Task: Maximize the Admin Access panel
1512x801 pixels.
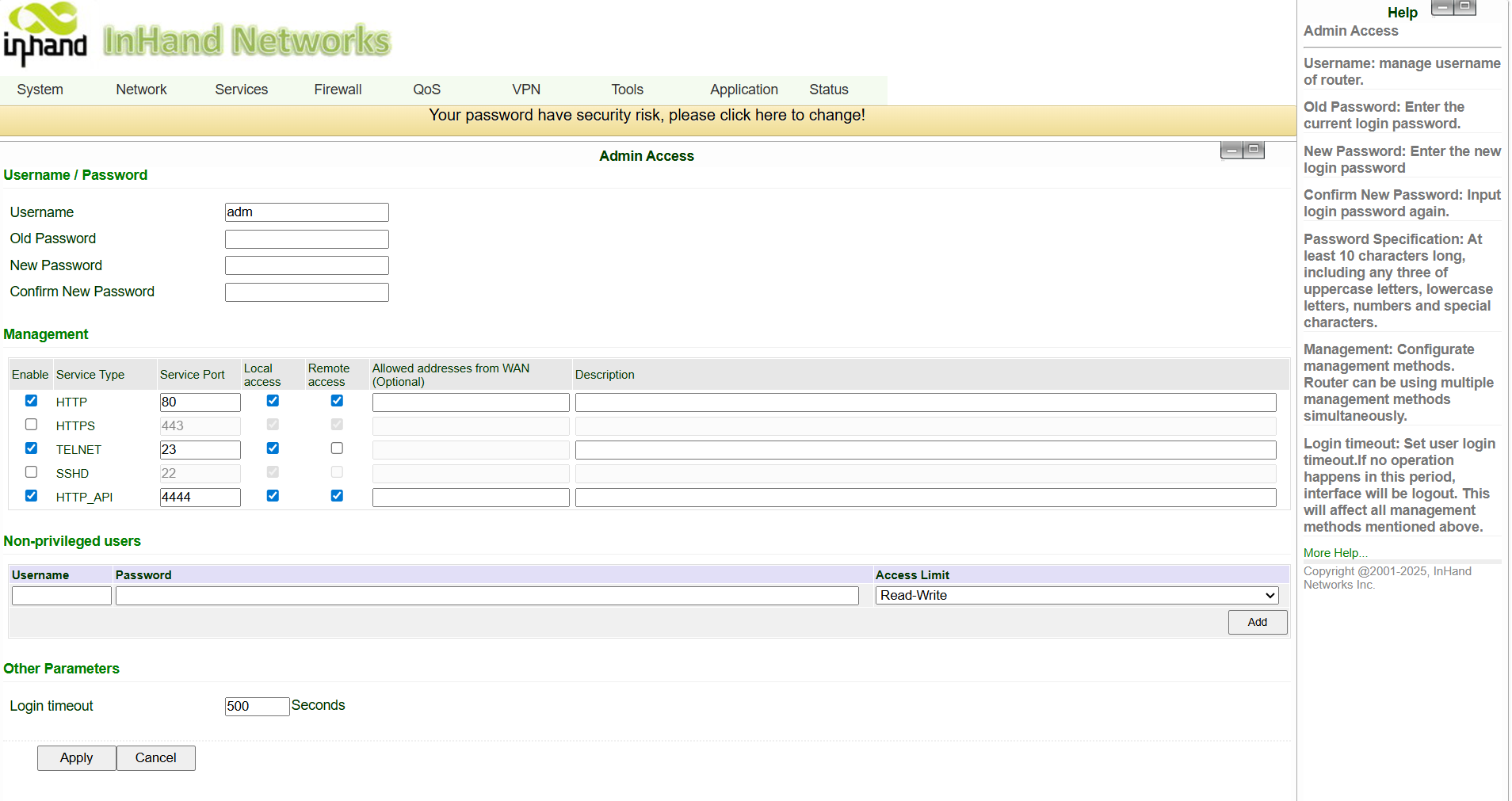Action: (1254, 150)
